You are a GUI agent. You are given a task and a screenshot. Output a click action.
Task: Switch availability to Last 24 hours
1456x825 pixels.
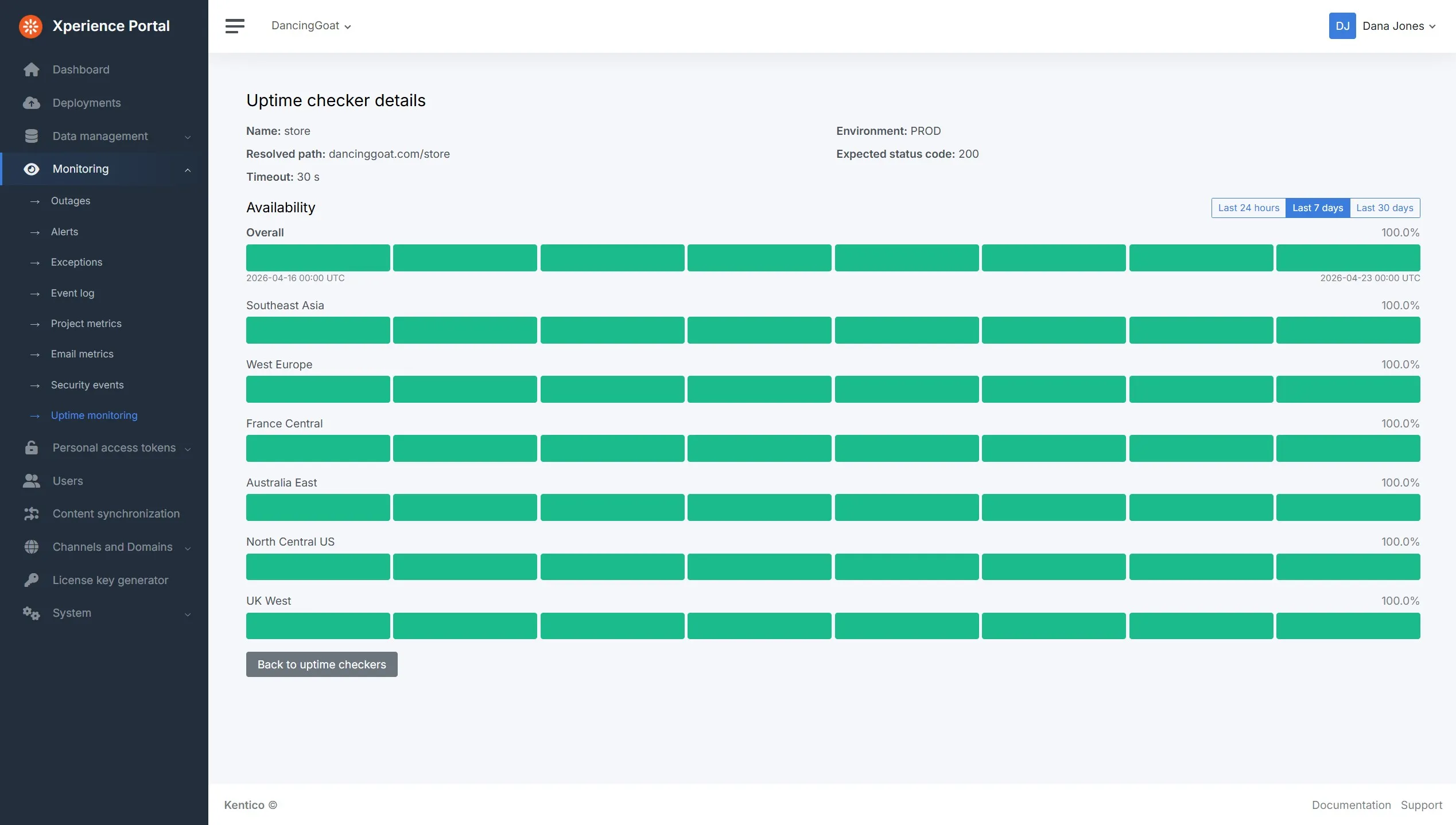point(1248,208)
